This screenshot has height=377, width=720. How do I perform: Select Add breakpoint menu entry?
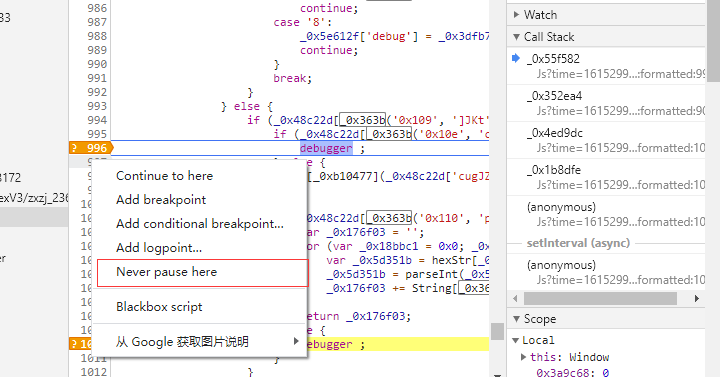click(161, 200)
